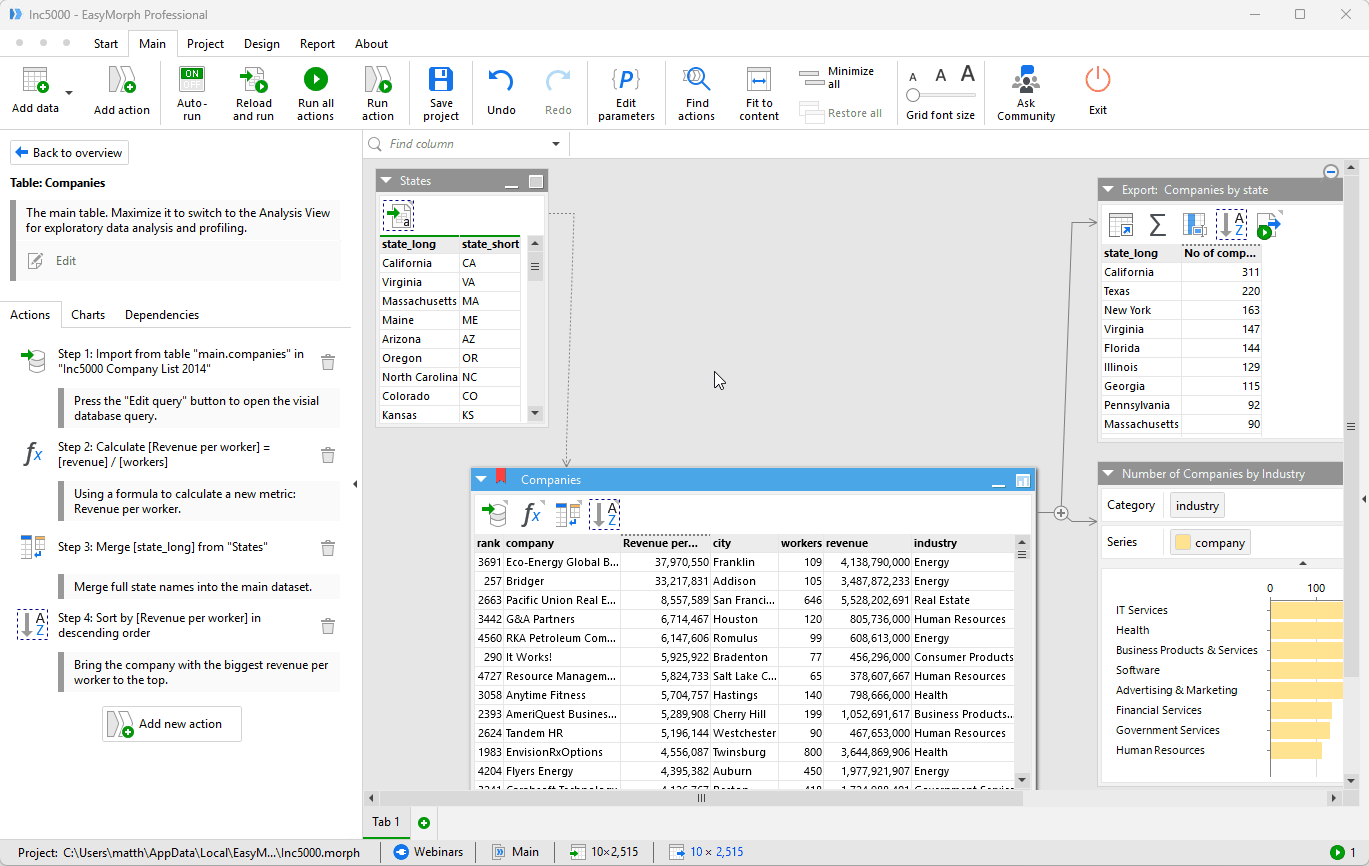Open the Report menu
Screen dimensions: 1369x866
317,44
